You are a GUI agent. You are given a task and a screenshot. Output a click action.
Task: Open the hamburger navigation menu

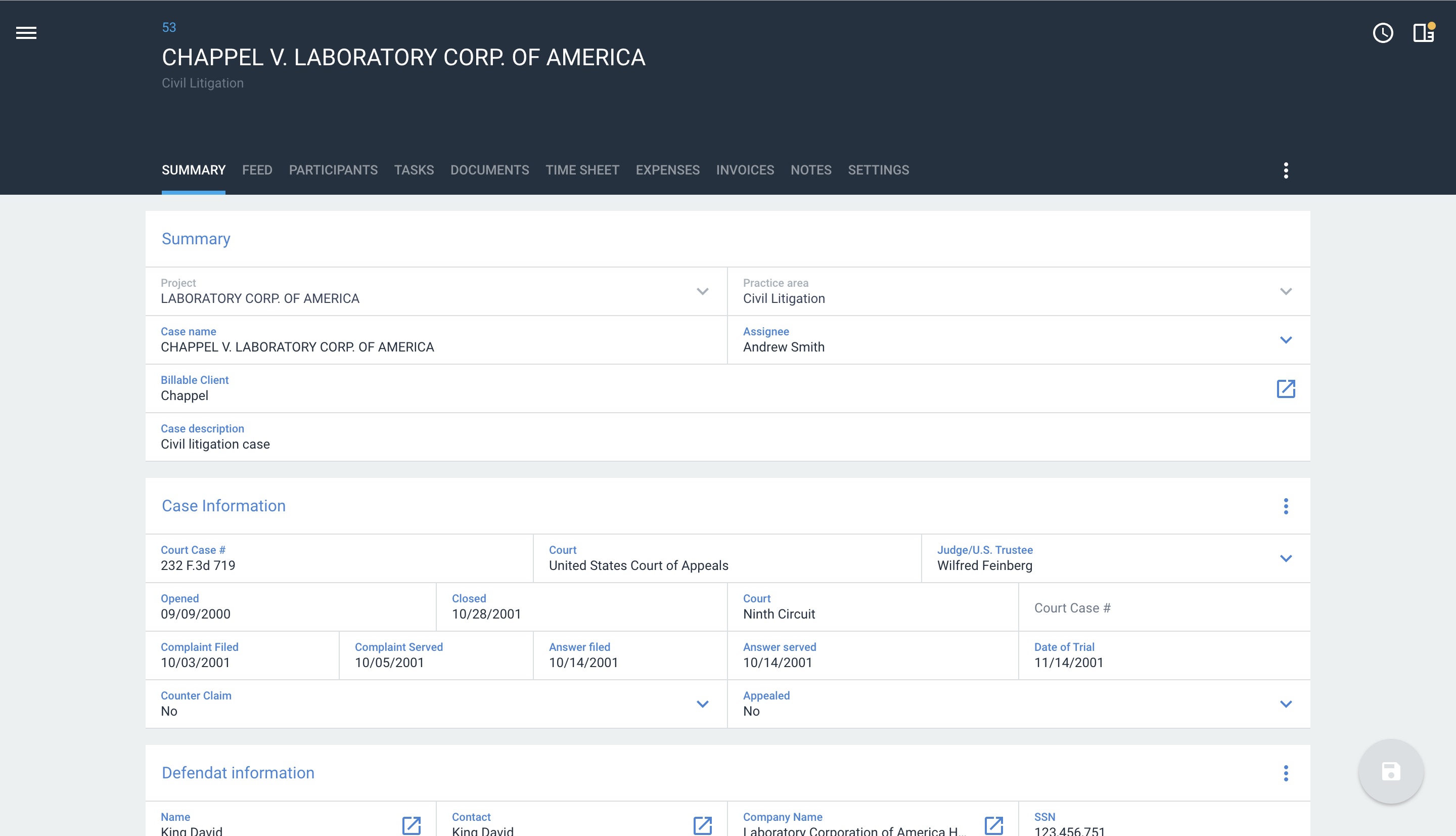pos(26,33)
